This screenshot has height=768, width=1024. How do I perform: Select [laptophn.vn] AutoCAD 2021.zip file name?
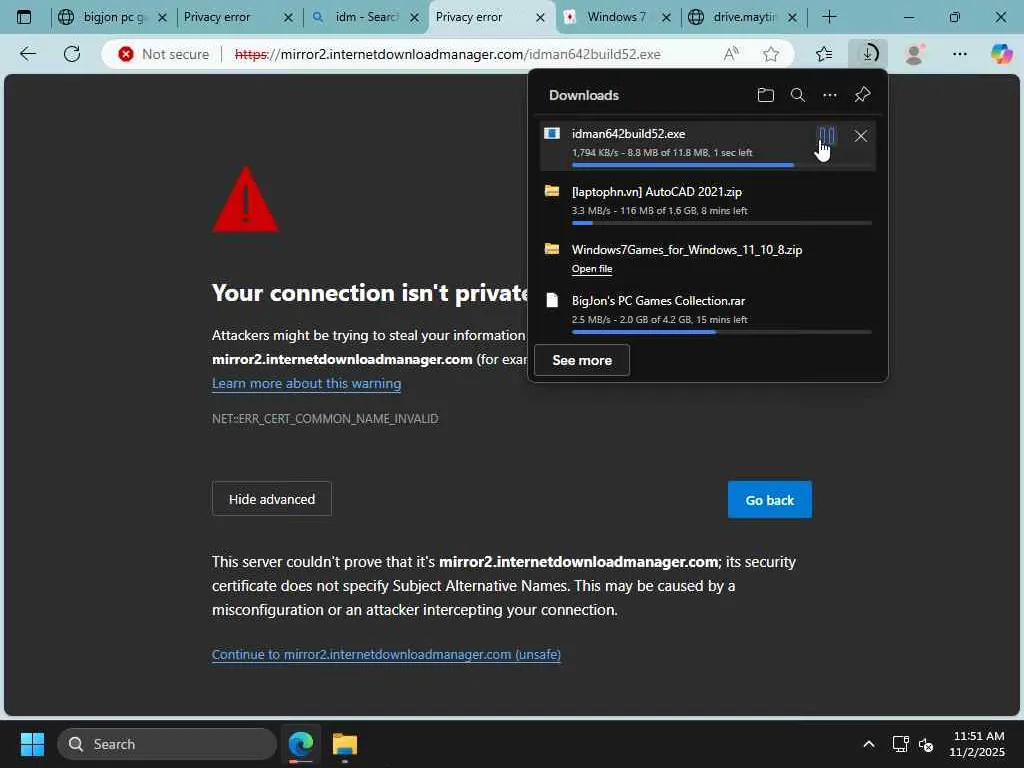pos(656,191)
